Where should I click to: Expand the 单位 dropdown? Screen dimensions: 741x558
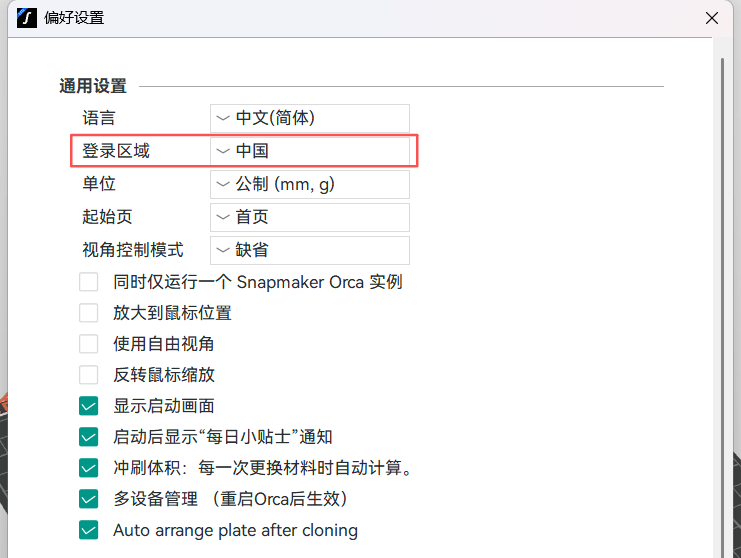[x=310, y=184]
